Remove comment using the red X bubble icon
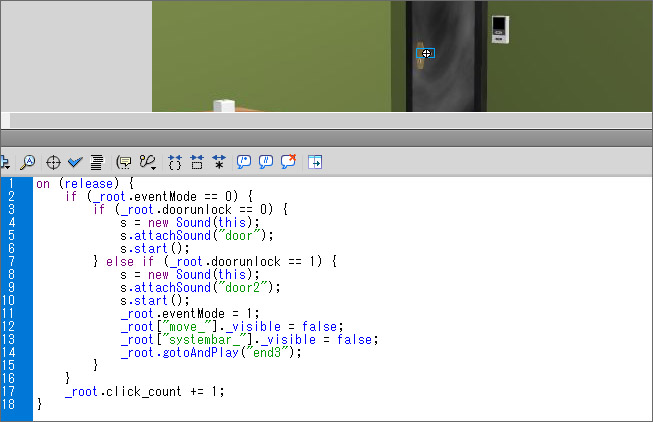 click(288, 161)
